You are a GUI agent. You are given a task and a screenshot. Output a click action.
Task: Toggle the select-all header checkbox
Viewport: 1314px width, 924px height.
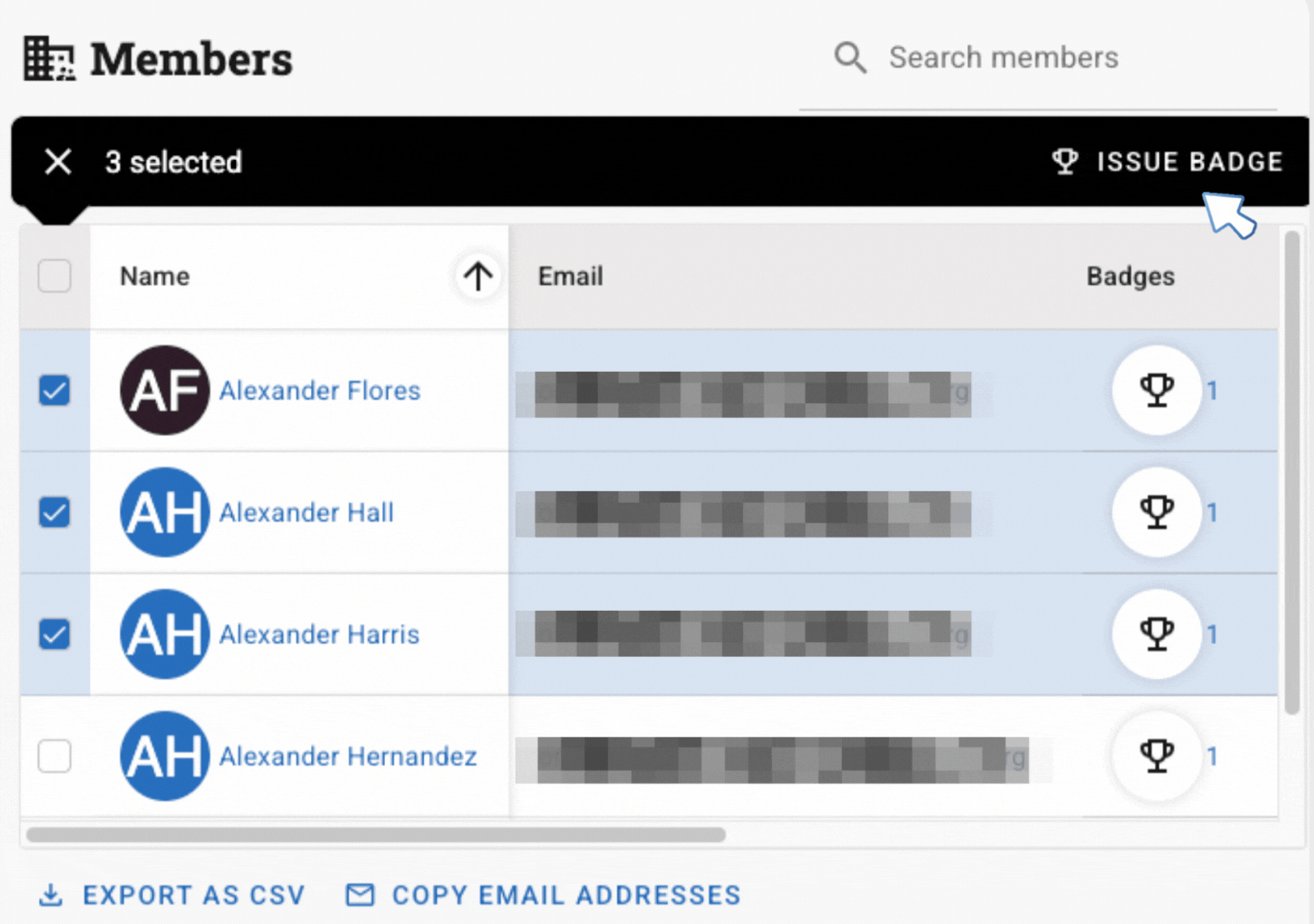click(x=55, y=276)
